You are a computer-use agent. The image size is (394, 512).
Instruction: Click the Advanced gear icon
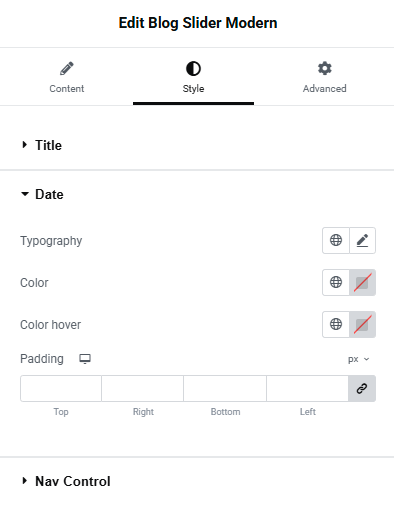tap(325, 68)
